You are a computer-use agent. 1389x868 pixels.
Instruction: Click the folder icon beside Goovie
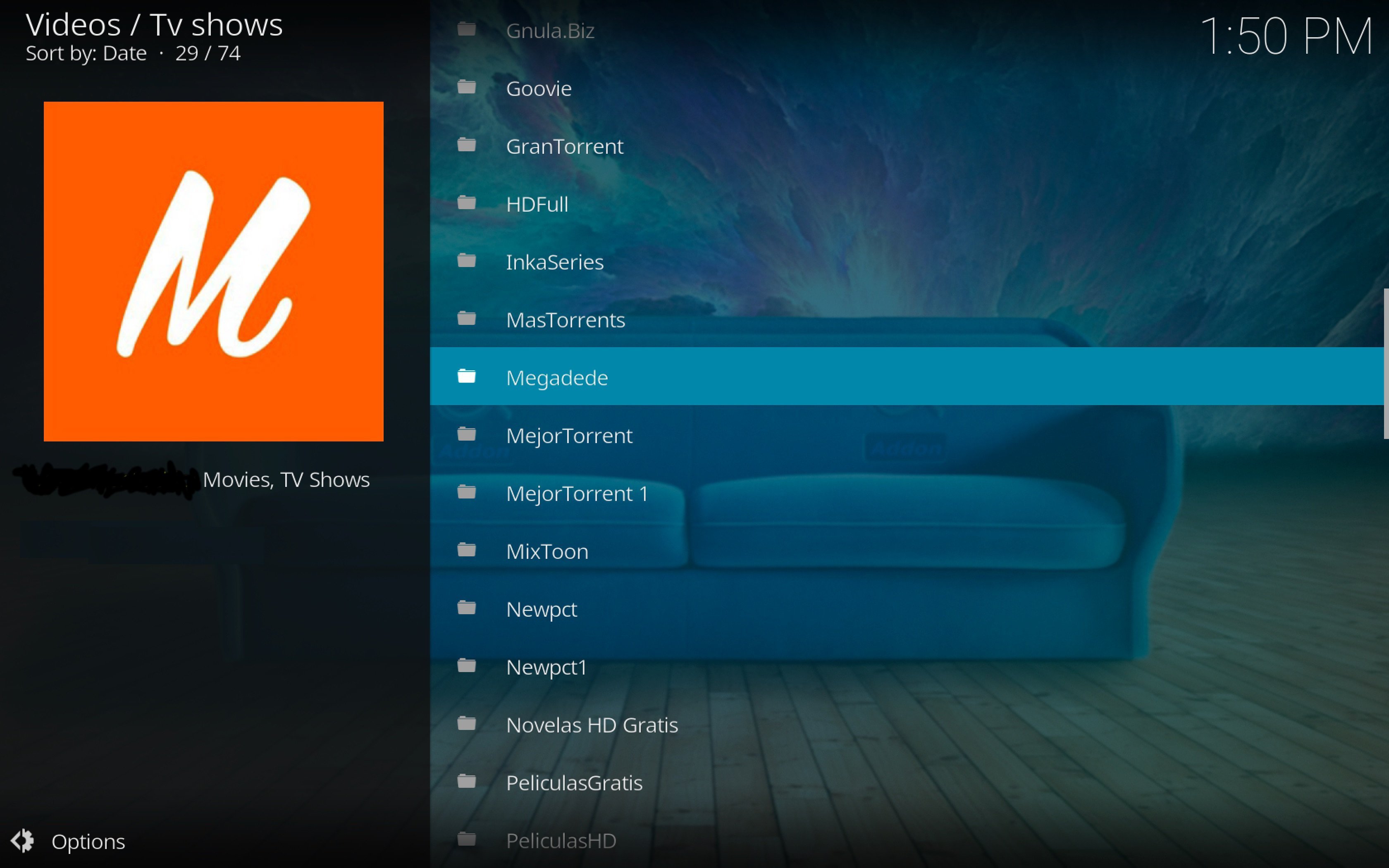[467, 87]
